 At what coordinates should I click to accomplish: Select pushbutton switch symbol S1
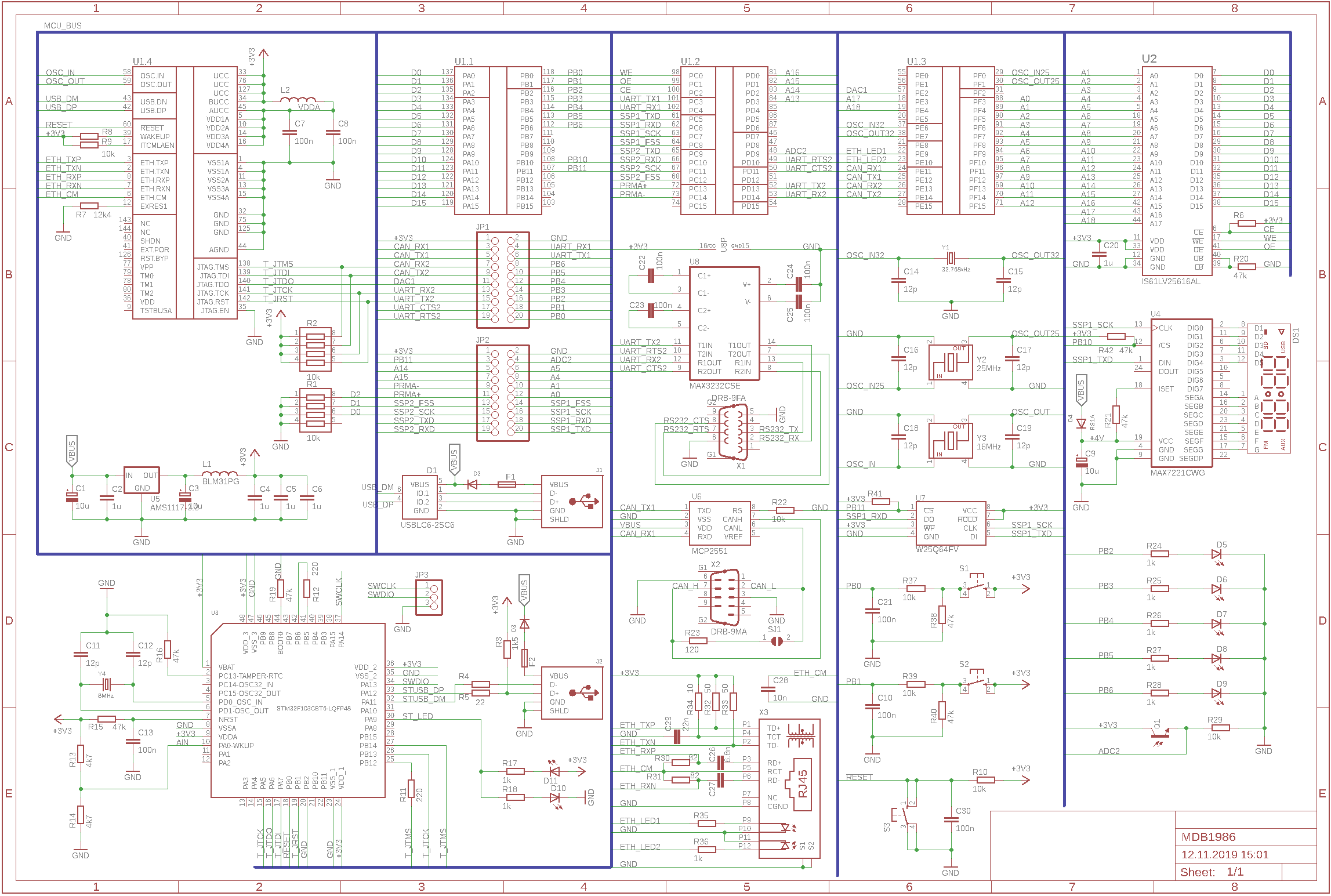coord(977,586)
